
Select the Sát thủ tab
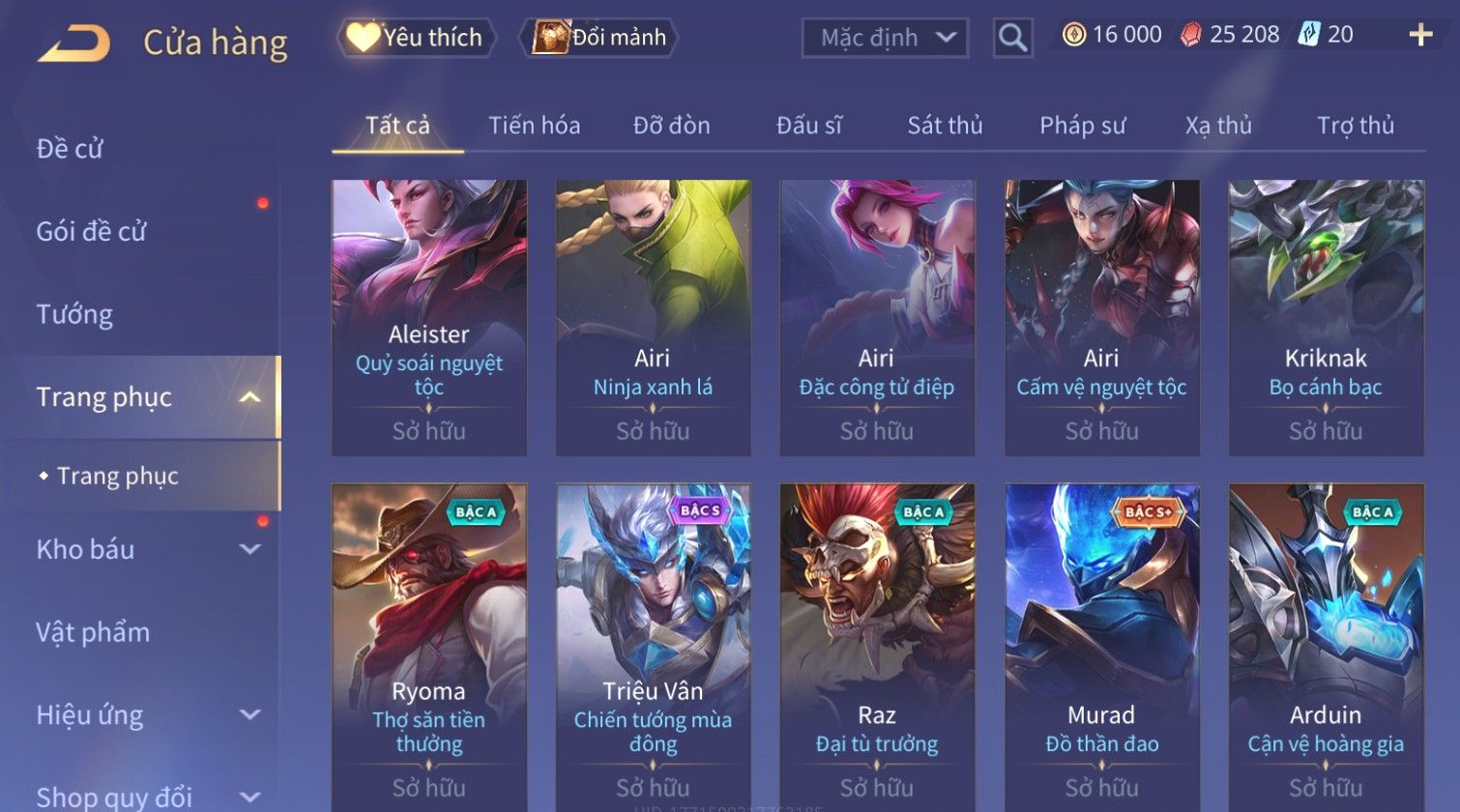(x=945, y=126)
